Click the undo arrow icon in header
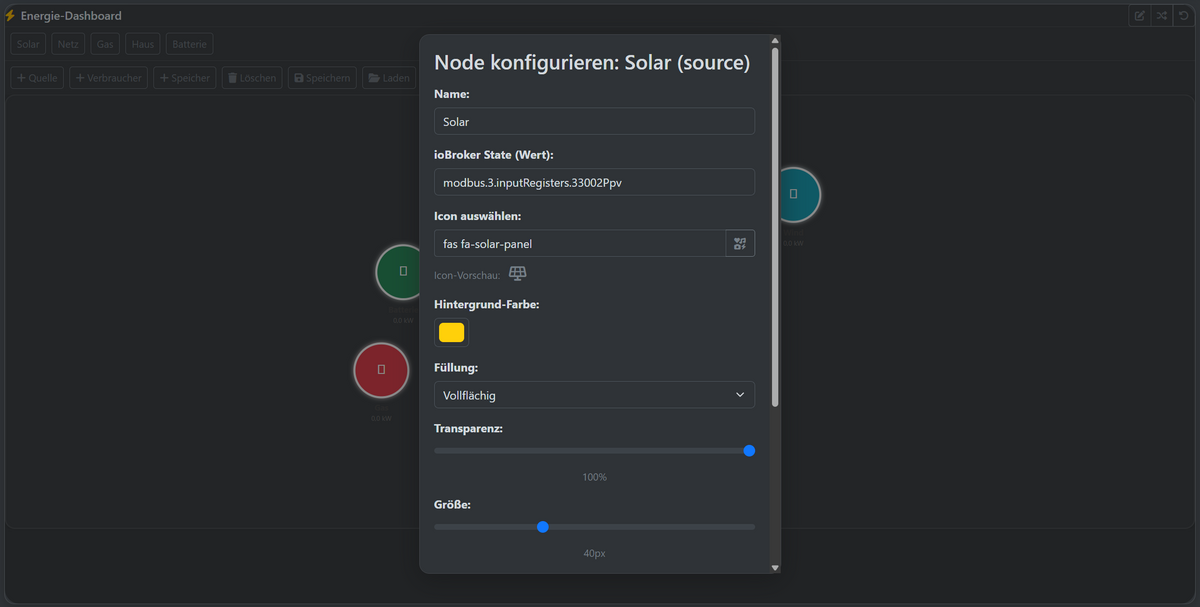 tap(1184, 16)
